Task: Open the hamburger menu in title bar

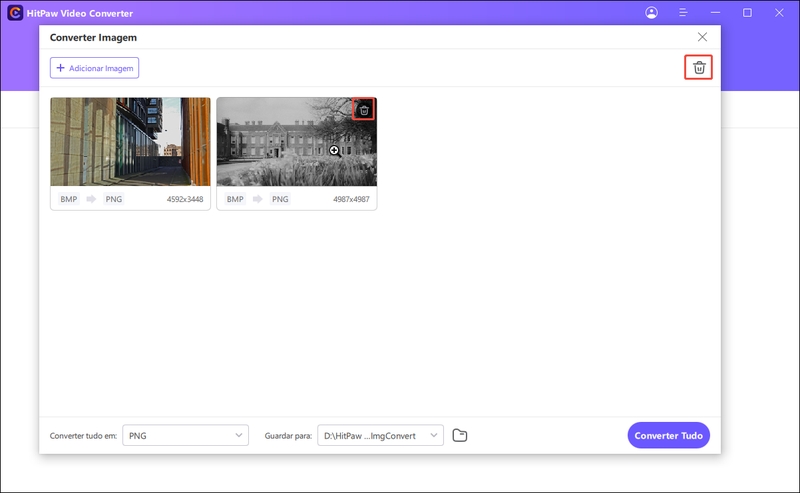Action: click(x=683, y=13)
